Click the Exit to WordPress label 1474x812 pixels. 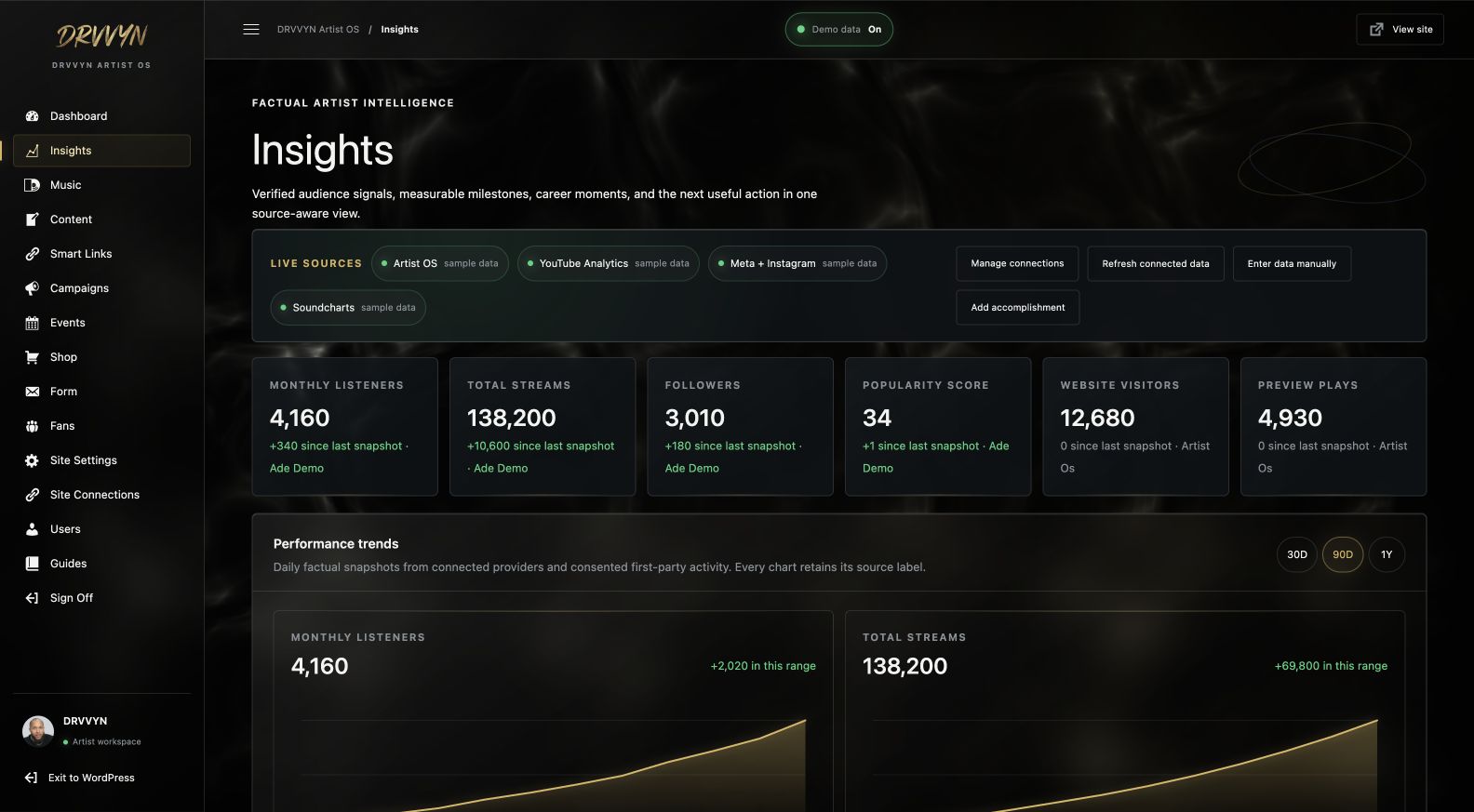[x=91, y=778]
